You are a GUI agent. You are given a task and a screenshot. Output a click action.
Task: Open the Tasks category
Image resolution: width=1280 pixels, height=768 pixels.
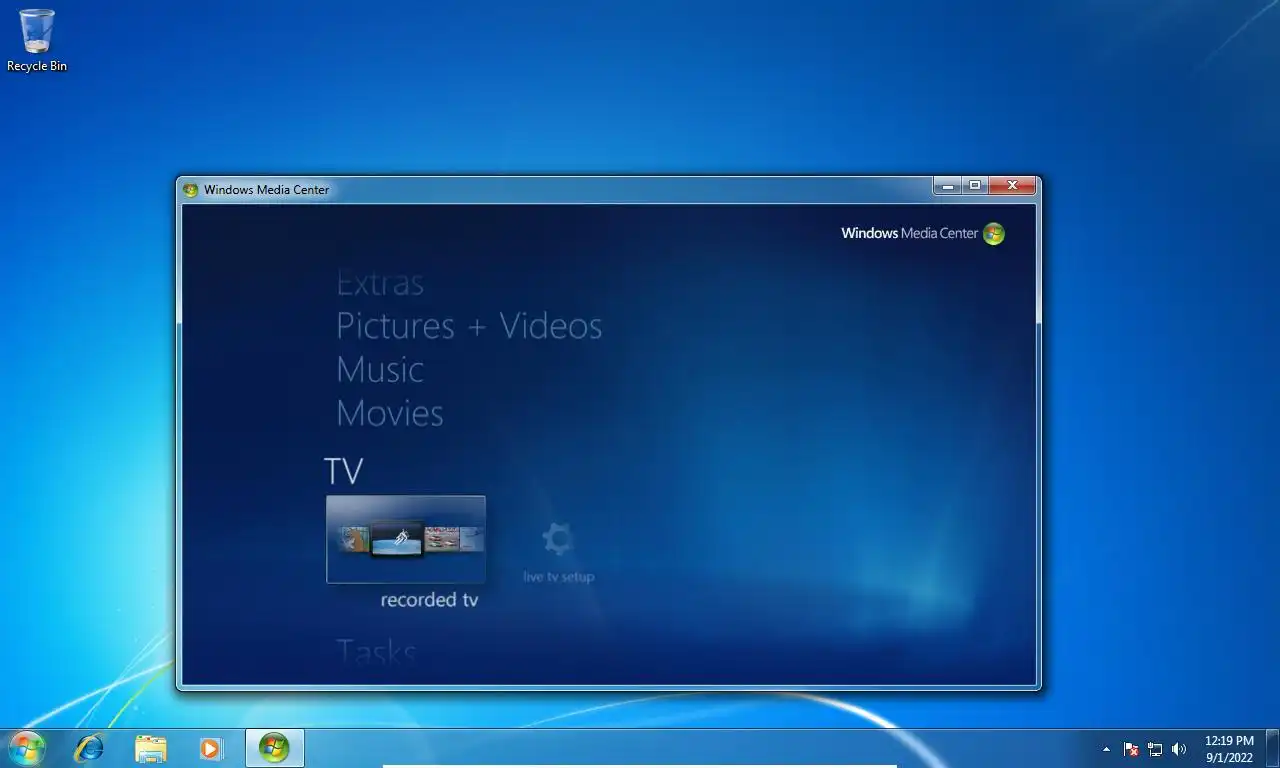[376, 653]
